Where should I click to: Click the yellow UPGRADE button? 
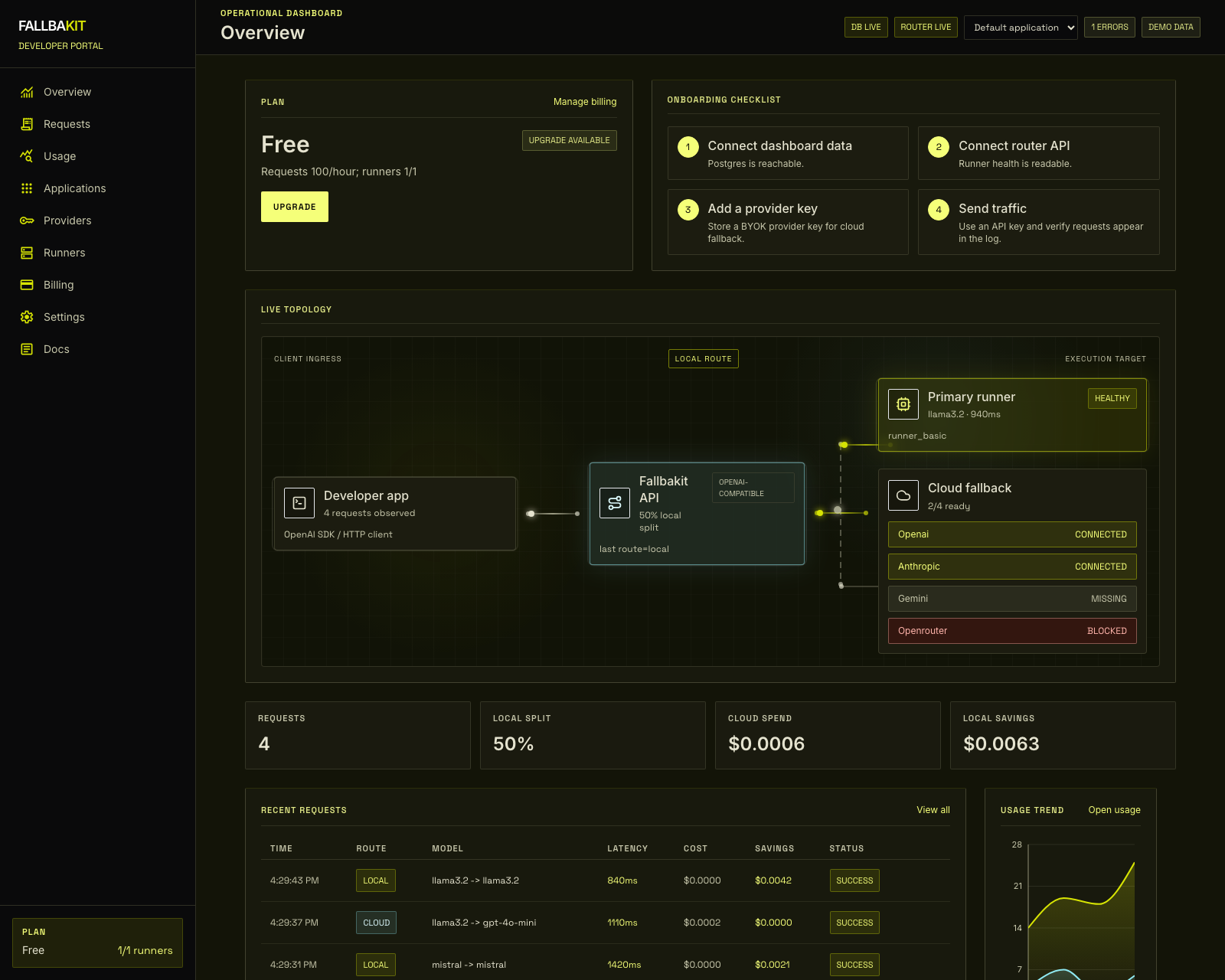click(x=295, y=207)
